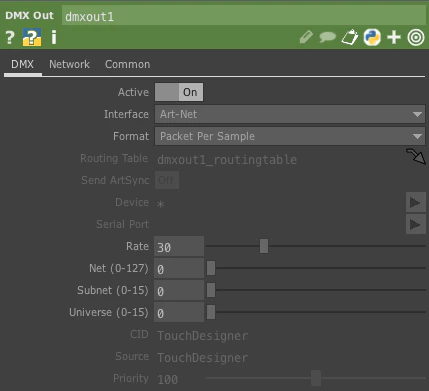This screenshot has height=391, width=429.
Task: Click the plus customize icon
Action: 394,37
